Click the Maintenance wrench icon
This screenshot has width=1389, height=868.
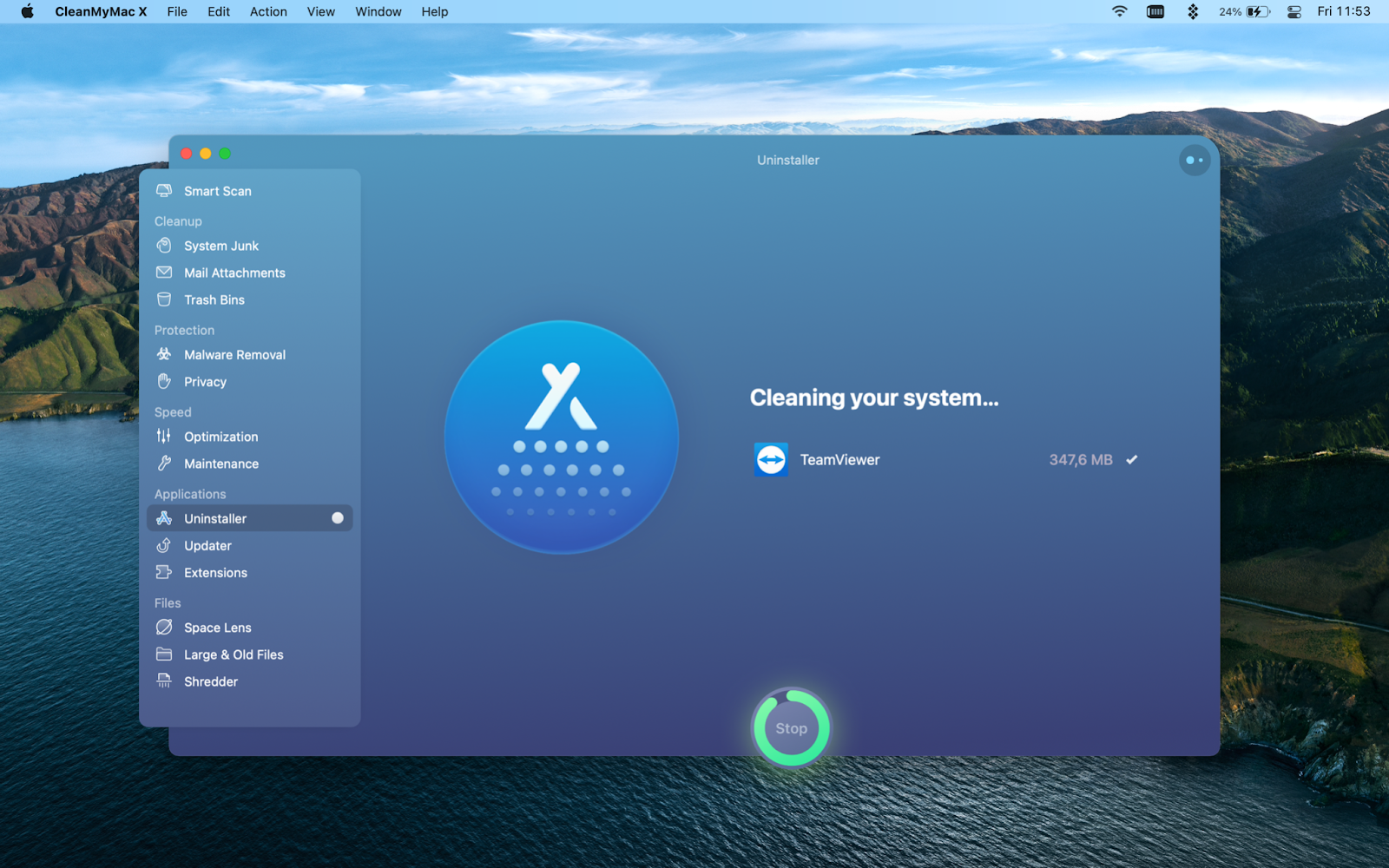(164, 464)
